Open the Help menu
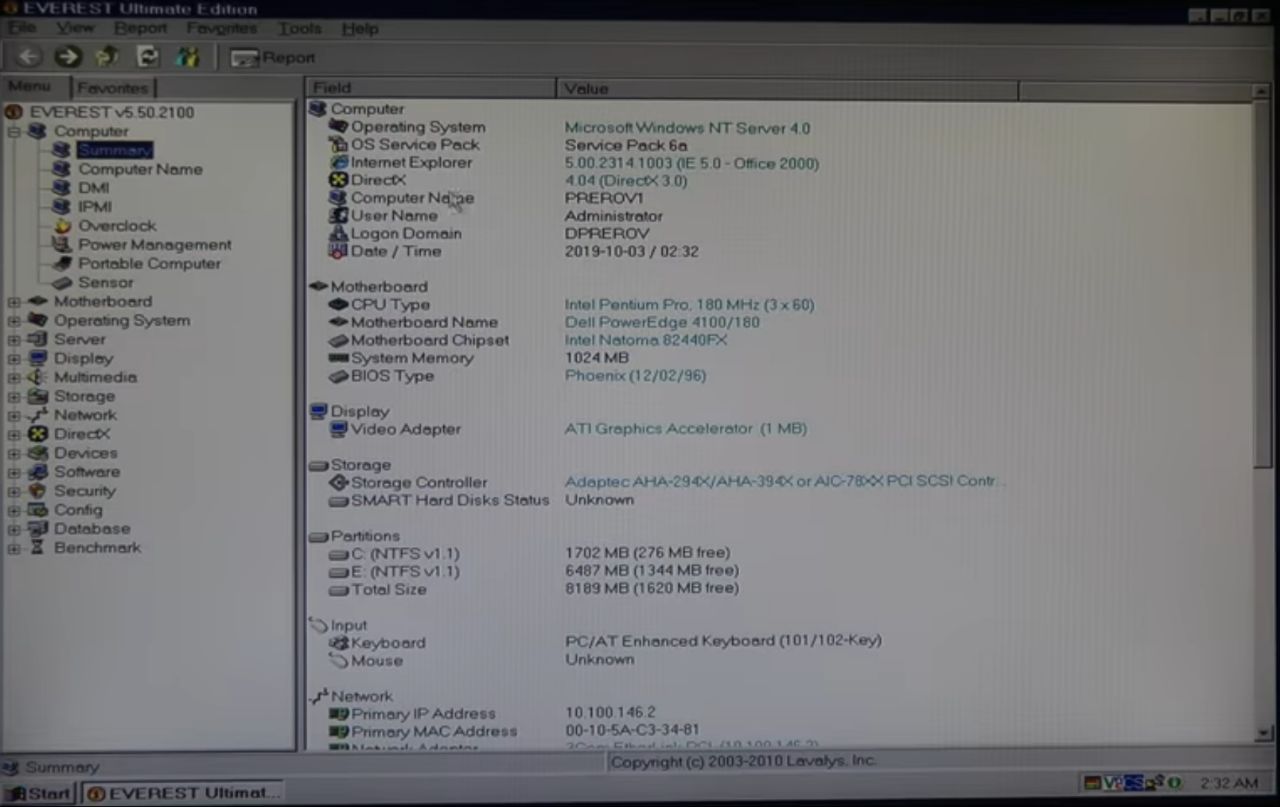 [x=360, y=28]
